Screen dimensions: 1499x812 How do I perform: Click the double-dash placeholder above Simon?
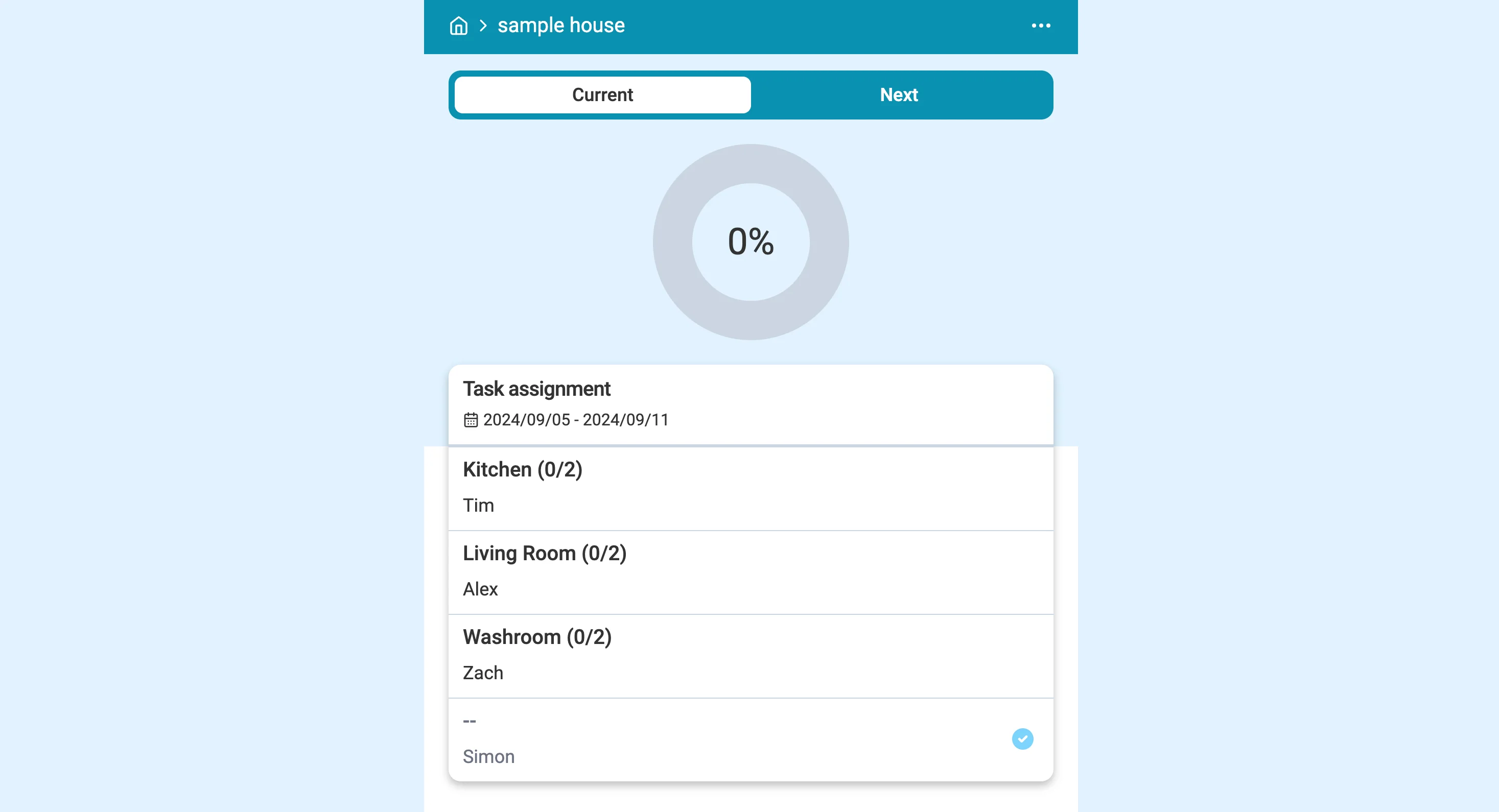[x=470, y=721]
